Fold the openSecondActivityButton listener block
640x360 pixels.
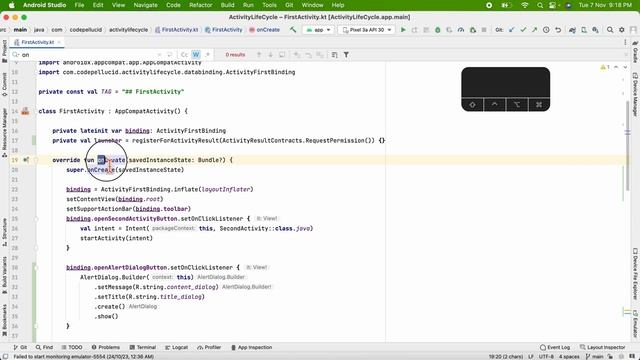click(36, 219)
